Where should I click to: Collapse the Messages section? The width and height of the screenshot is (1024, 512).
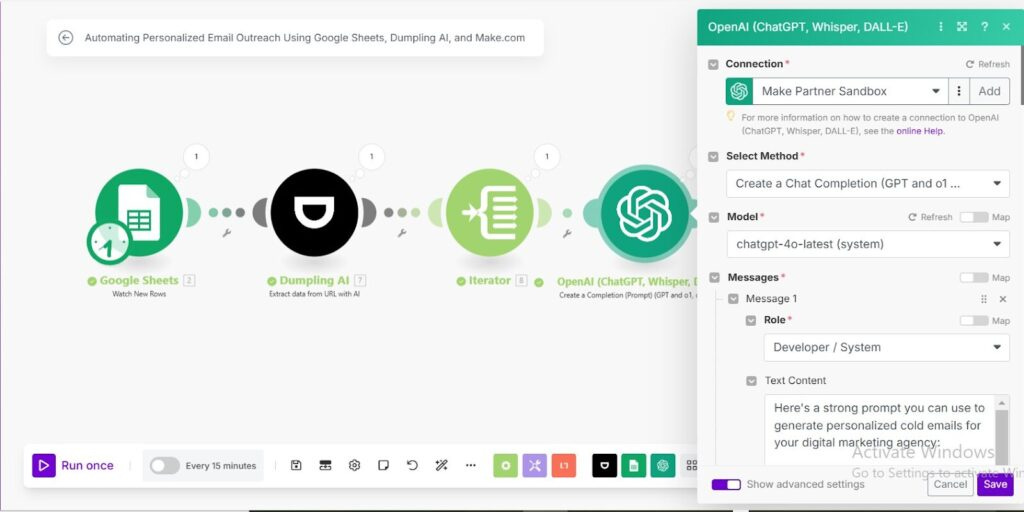714,278
